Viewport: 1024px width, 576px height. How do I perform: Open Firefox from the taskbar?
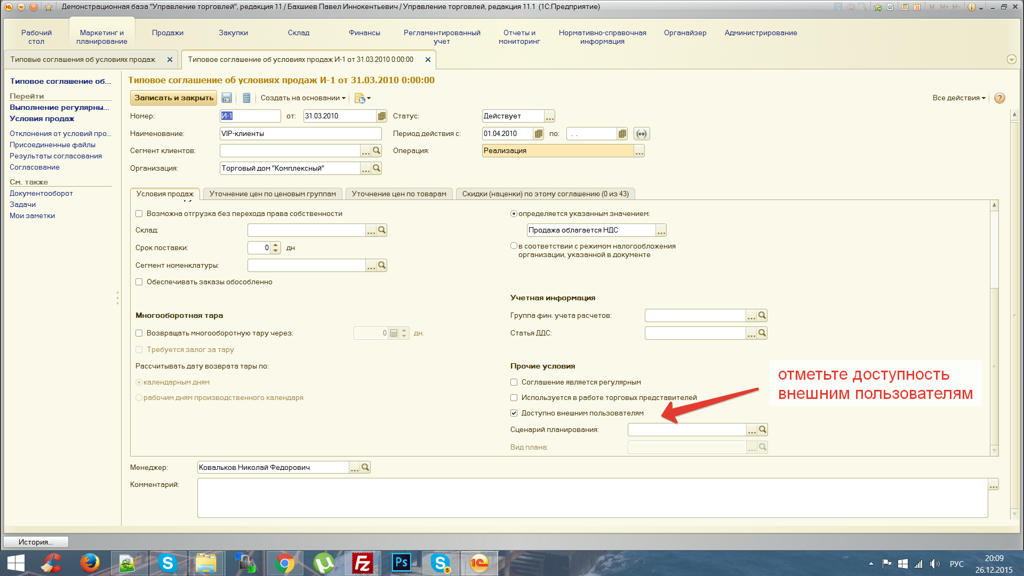coord(89,562)
